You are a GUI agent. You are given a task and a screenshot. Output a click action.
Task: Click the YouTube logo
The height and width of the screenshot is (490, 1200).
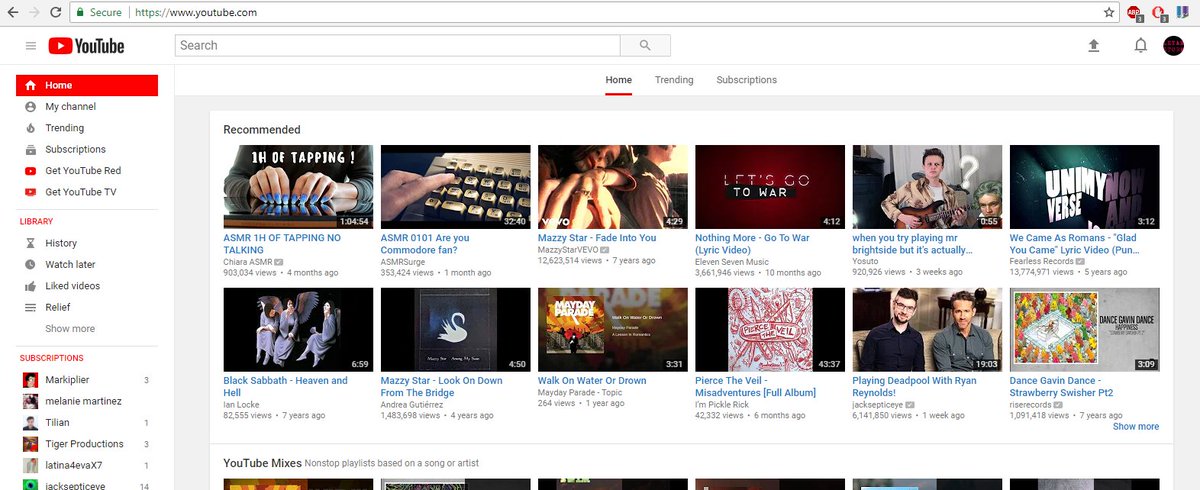[x=86, y=46]
